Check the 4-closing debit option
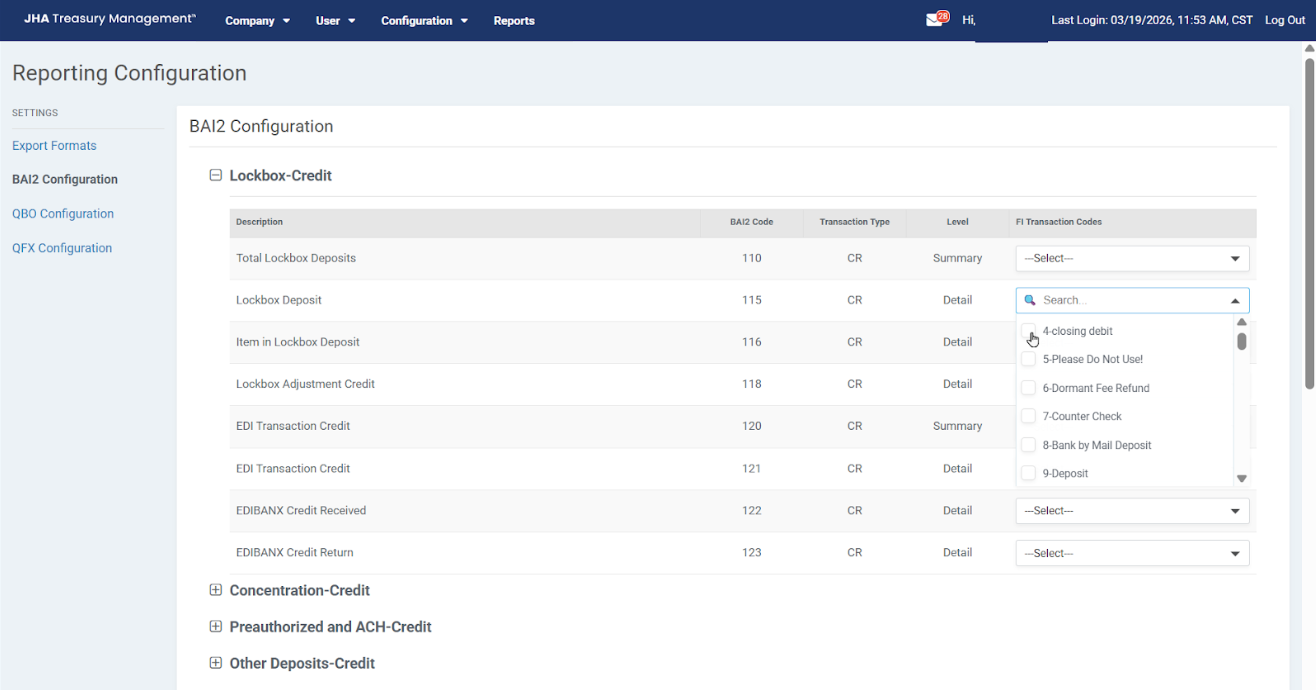The width and height of the screenshot is (1316, 690). 1028,331
